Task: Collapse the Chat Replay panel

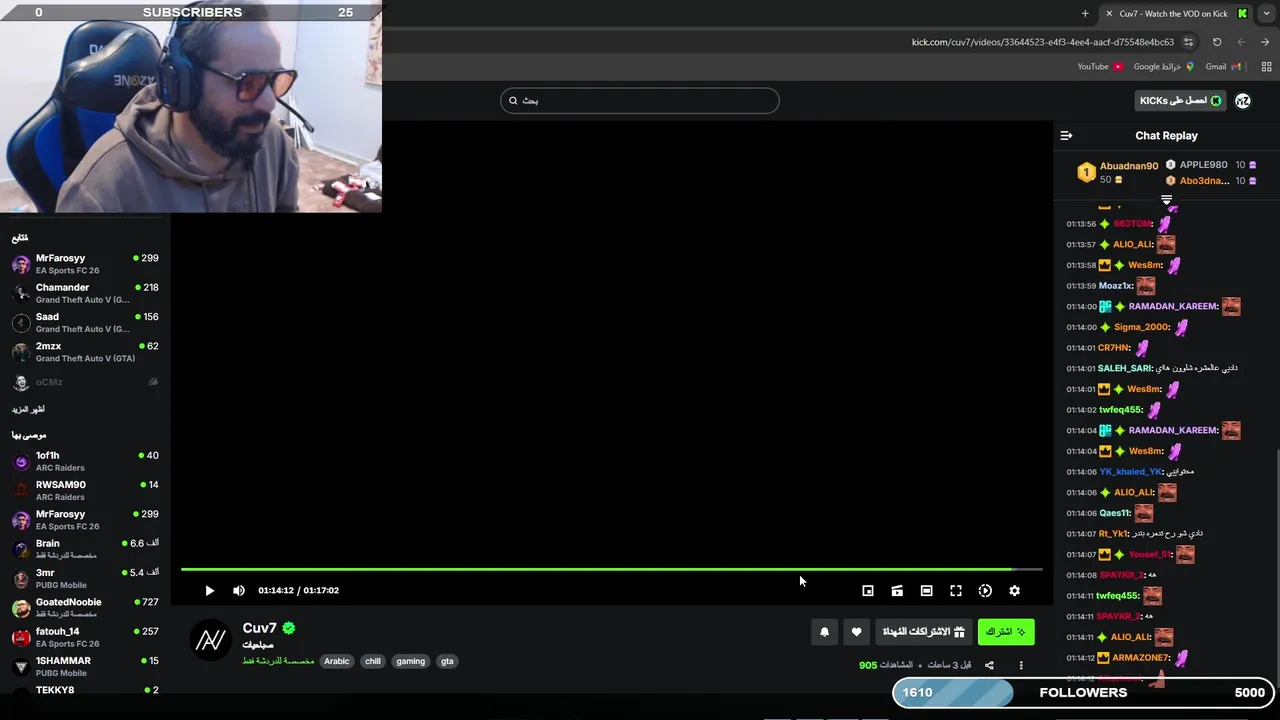Action: point(1066,135)
